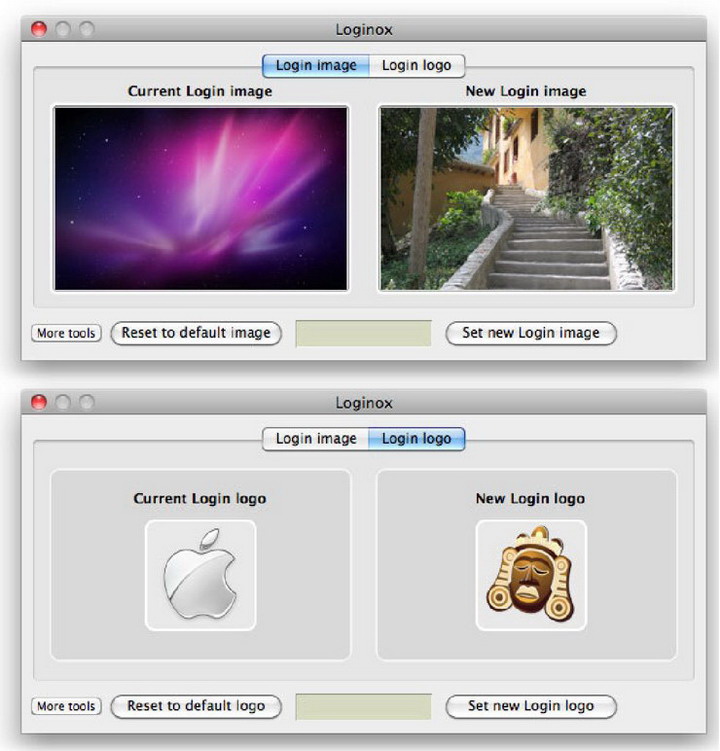Switch to Login logo tab in top window
Screen dimensions: 720x751
coord(417,66)
